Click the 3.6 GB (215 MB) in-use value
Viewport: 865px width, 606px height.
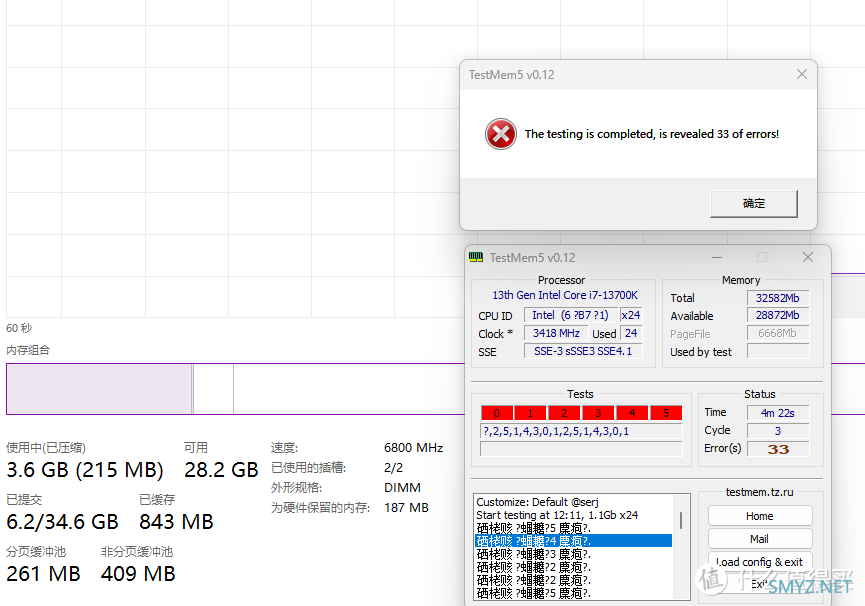coord(85,470)
